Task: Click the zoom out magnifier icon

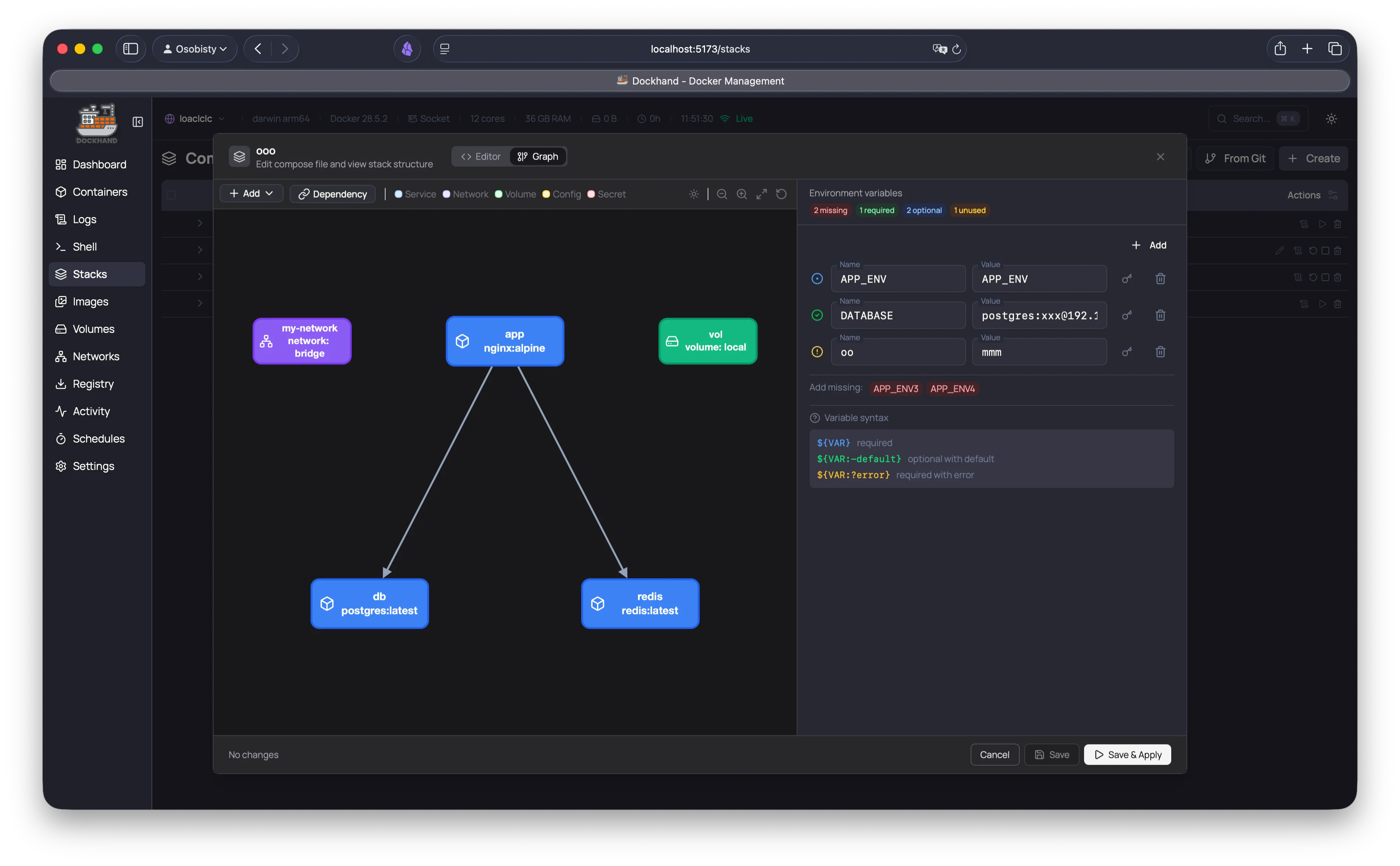Action: pyautogui.click(x=722, y=194)
